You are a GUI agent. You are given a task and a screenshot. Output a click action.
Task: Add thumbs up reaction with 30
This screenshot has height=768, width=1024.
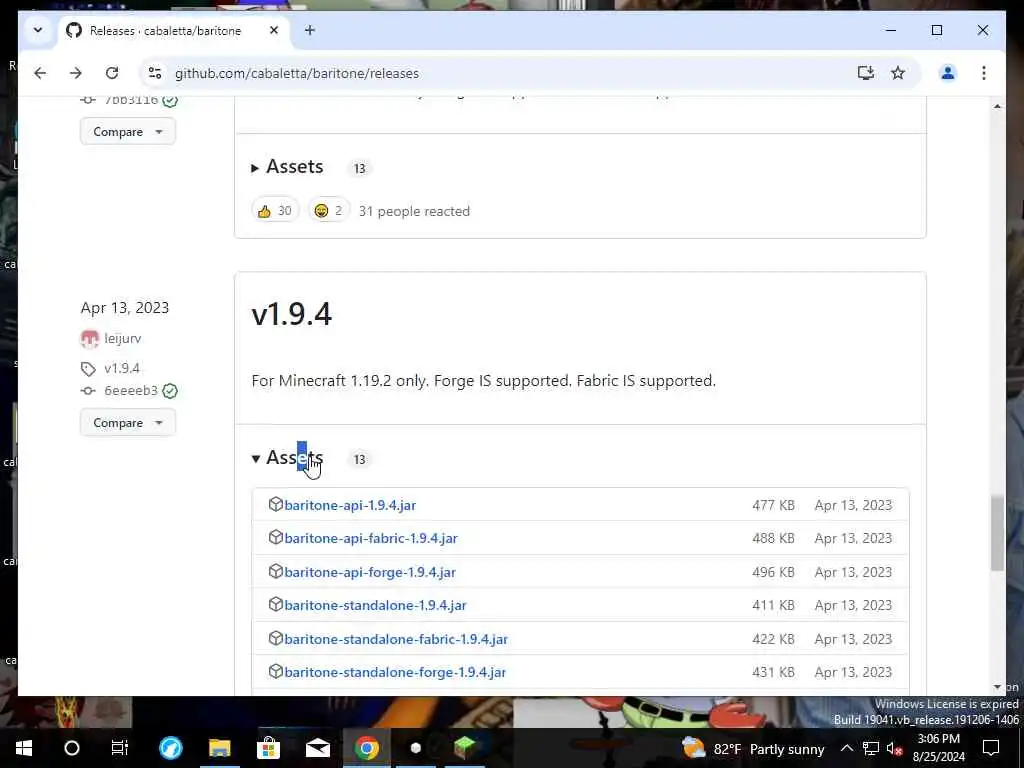[275, 210]
